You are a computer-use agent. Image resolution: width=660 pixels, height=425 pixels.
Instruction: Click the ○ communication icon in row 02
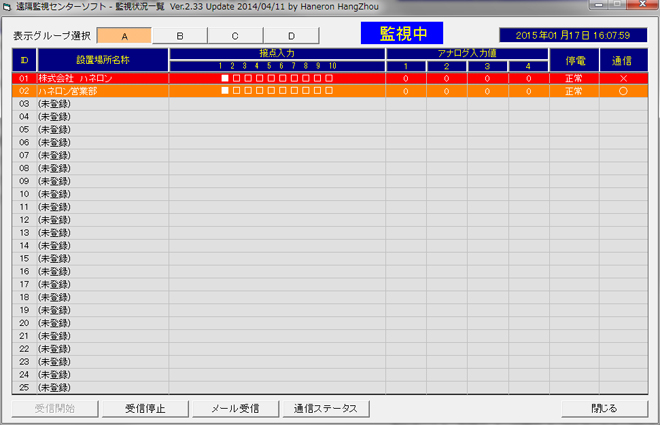point(623,91)
